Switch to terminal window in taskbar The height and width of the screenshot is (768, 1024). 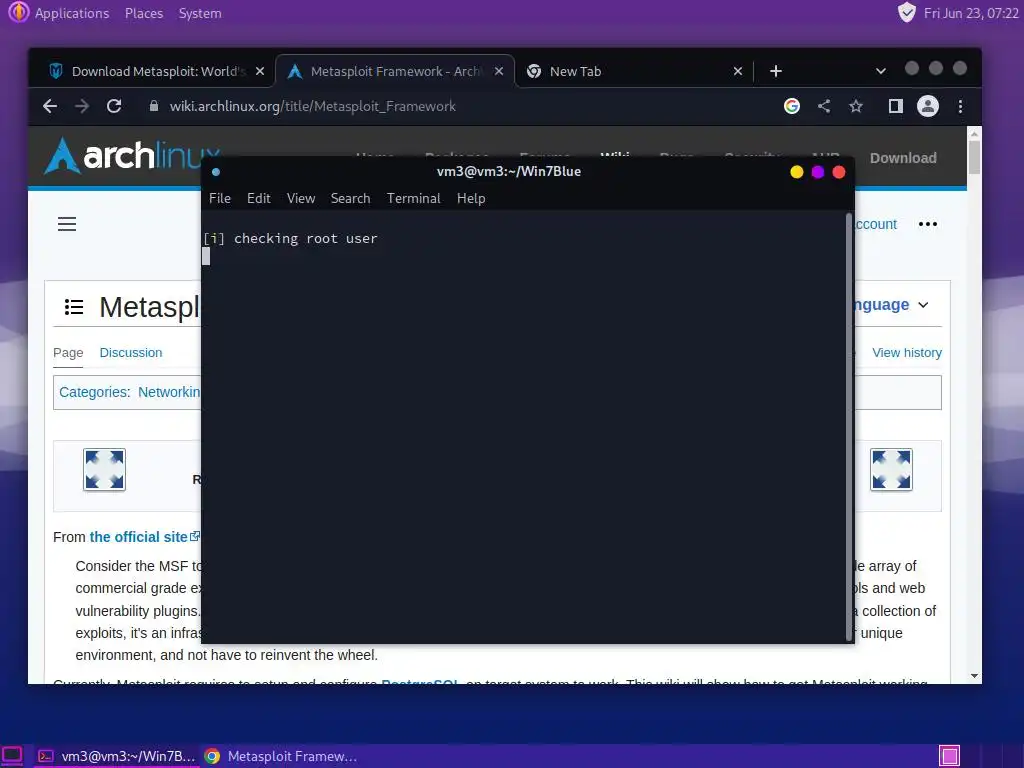coord(116,756)
